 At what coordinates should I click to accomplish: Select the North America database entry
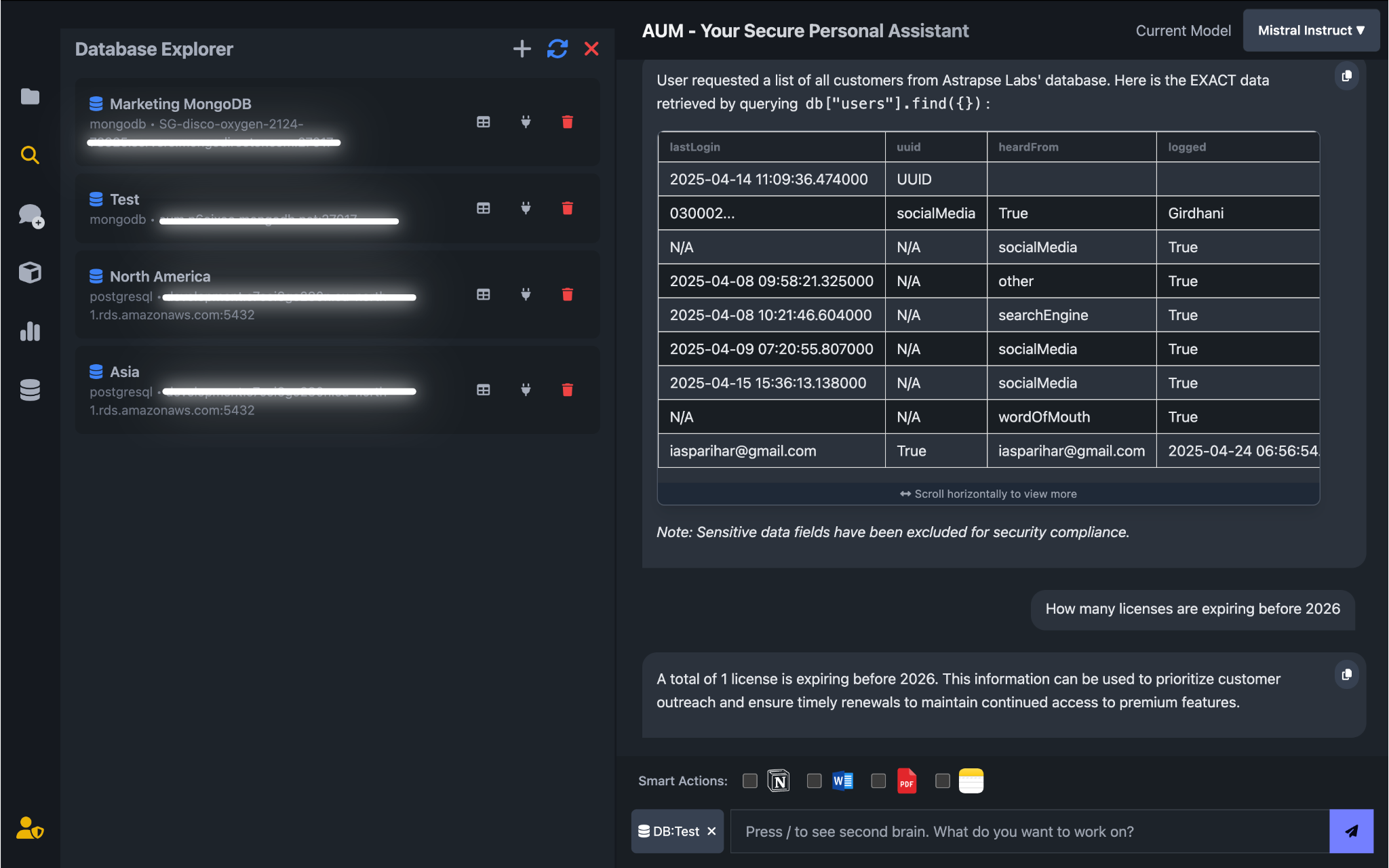click(x=337, y=294)
